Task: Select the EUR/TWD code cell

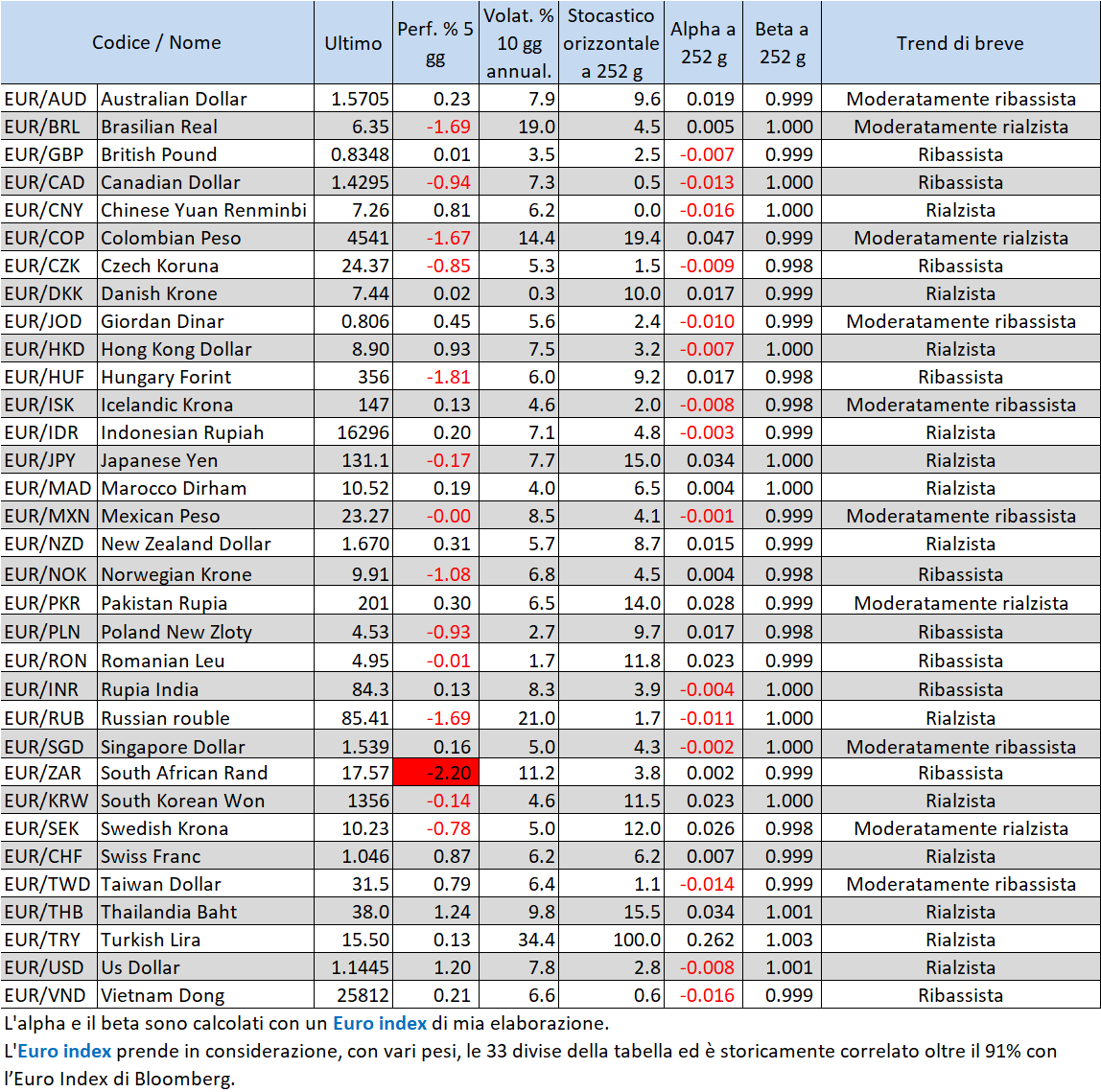Action: pos(49,884)
